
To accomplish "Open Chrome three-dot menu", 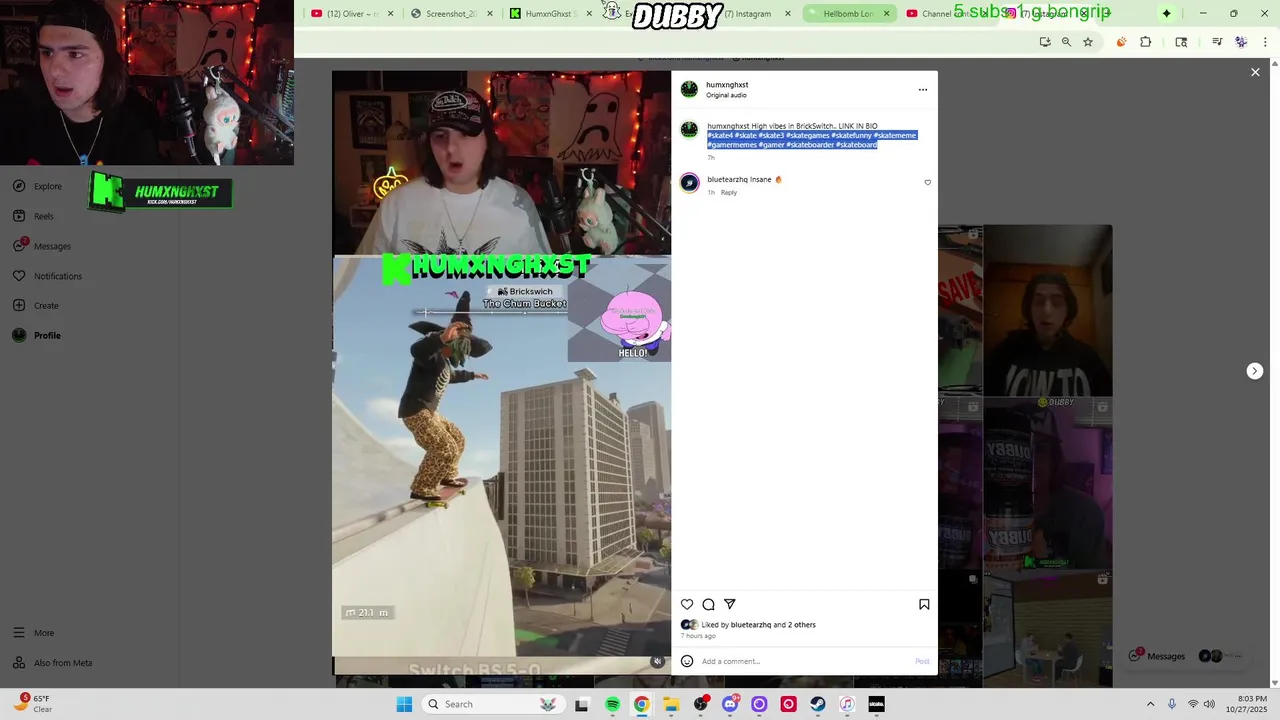I will pos(1265,42).
